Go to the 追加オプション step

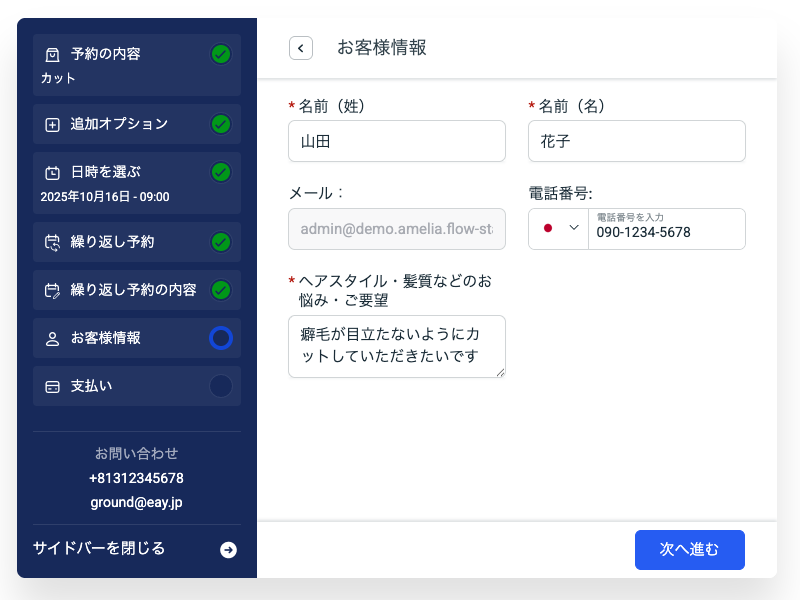(x=119, y=125)
